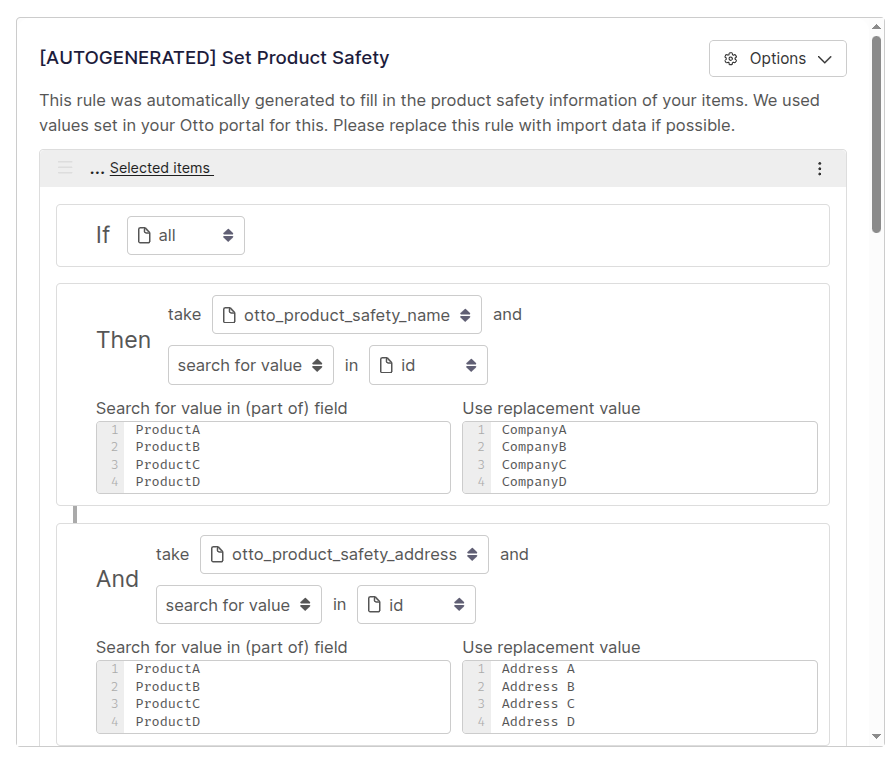Click the vertical scrollbar on the right
896x768 pixels.
coord(877,135)
